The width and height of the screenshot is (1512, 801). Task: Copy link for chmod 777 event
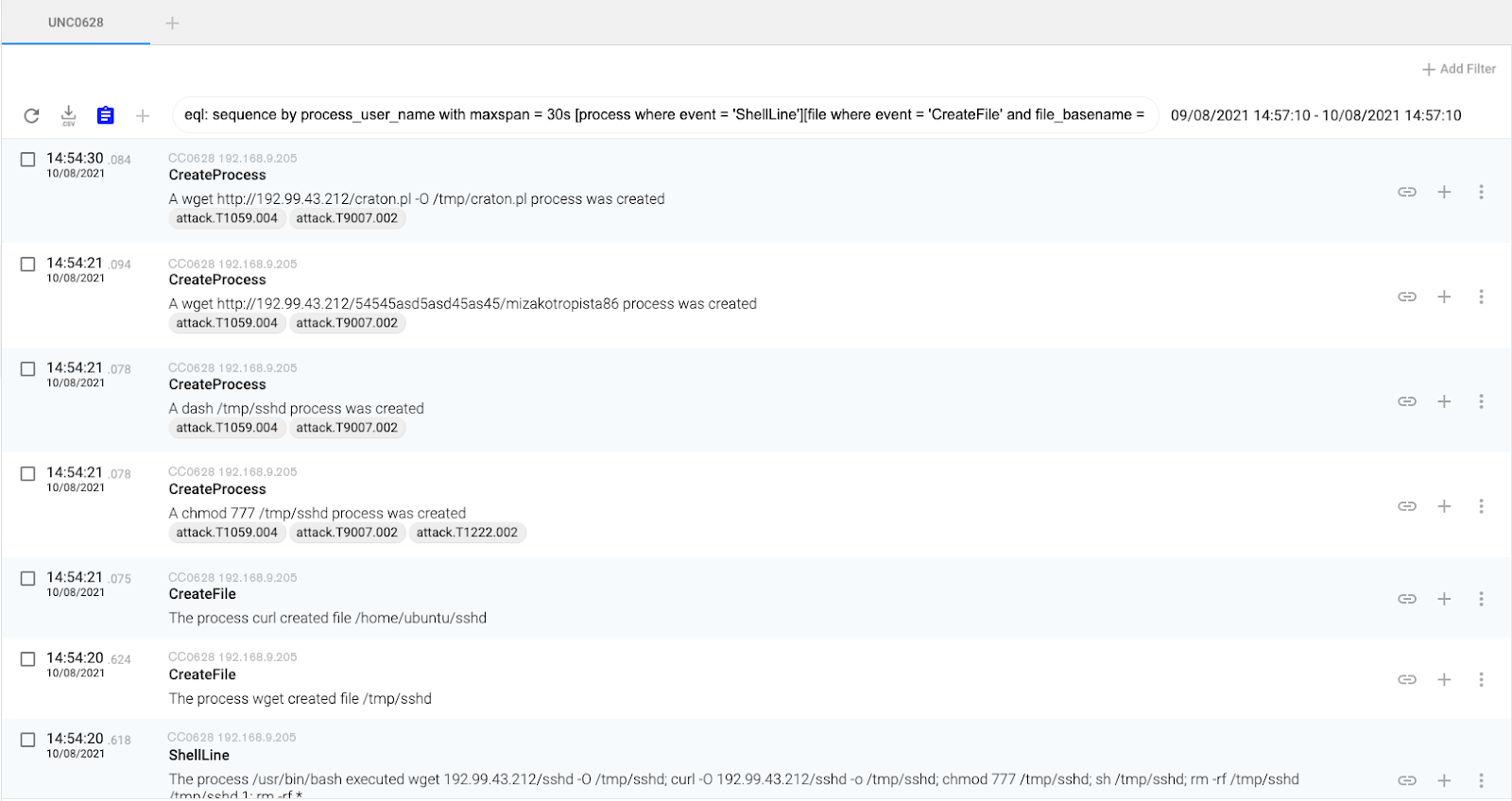(1407, 506)
